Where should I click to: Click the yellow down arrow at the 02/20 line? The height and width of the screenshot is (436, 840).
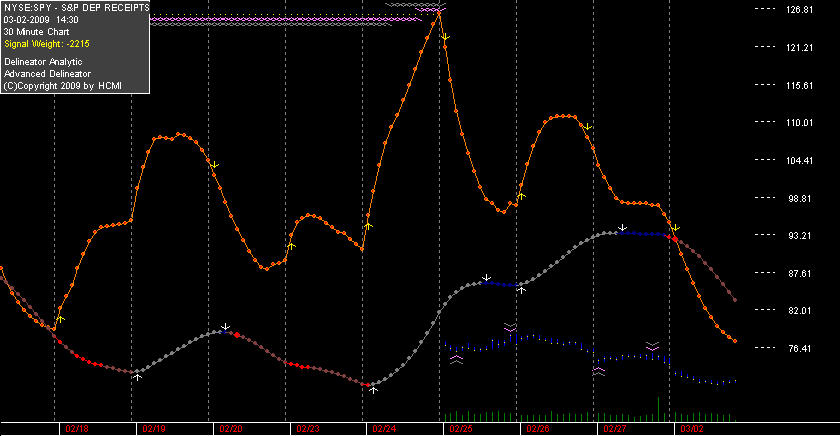[x=214, y=165]
